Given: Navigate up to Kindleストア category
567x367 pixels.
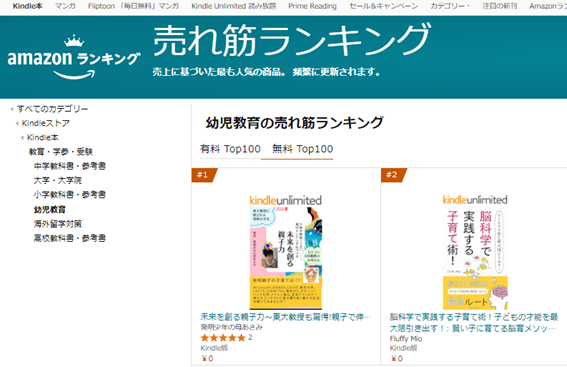Looking at the screenshot, I should point(46,123).
